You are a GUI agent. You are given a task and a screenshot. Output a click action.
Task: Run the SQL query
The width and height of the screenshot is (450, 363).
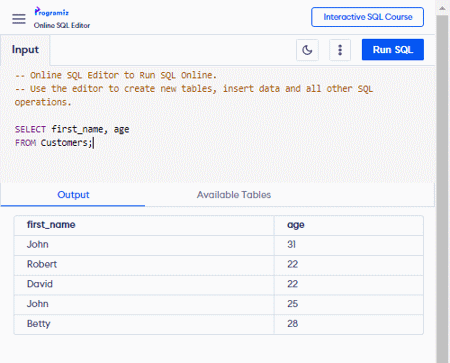tap(393, 50)
